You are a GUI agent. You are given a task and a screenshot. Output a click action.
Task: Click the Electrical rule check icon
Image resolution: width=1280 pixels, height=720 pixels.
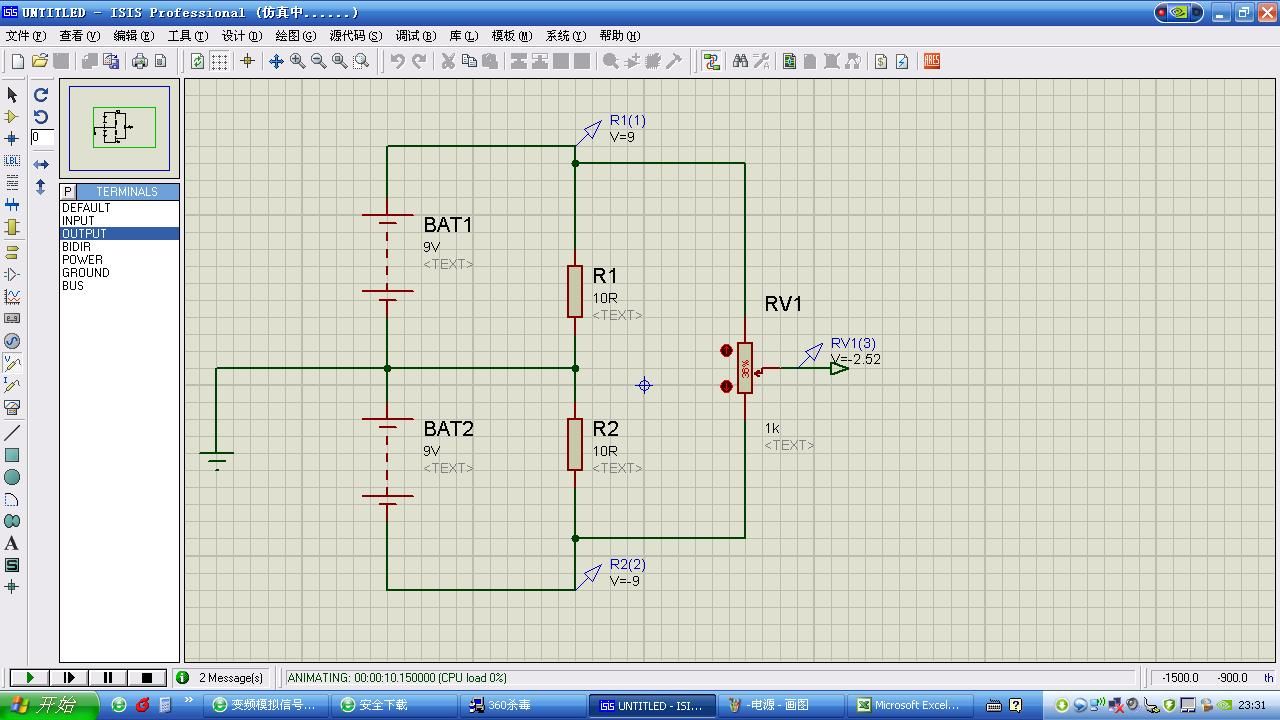pos(901,61)
